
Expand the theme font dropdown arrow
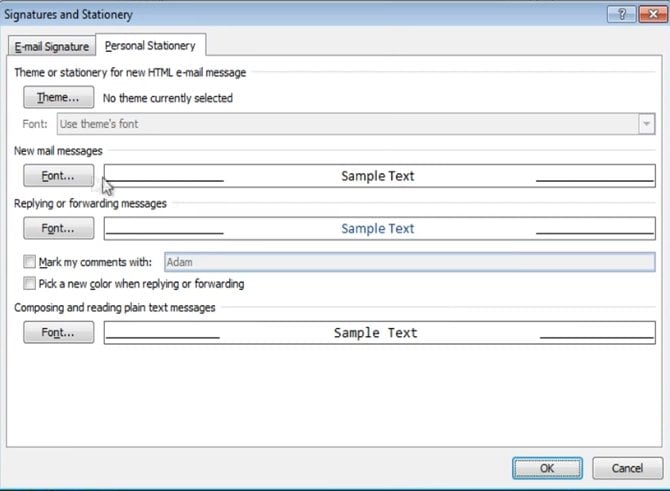(x=645, y=124)
